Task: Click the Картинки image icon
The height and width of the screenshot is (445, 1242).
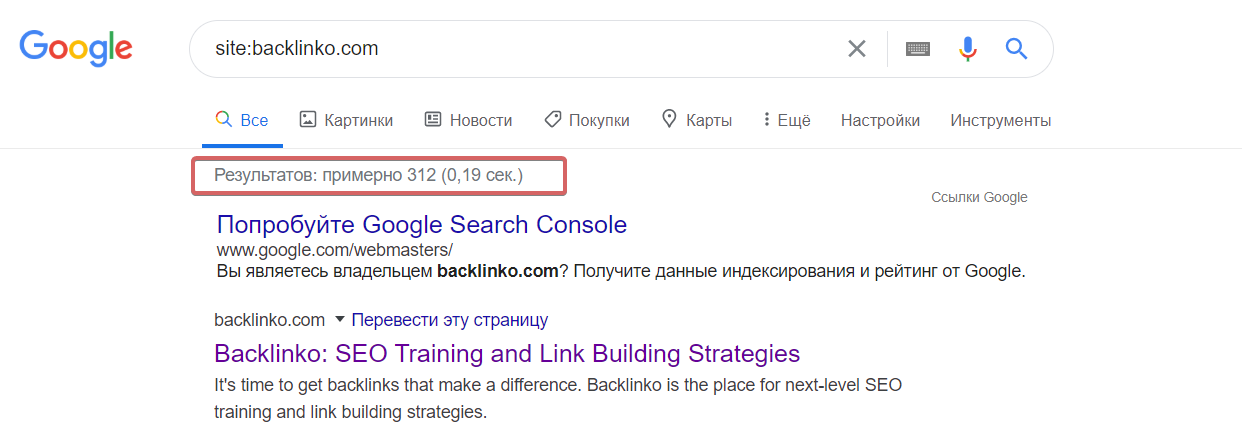Action: point(308,119)
